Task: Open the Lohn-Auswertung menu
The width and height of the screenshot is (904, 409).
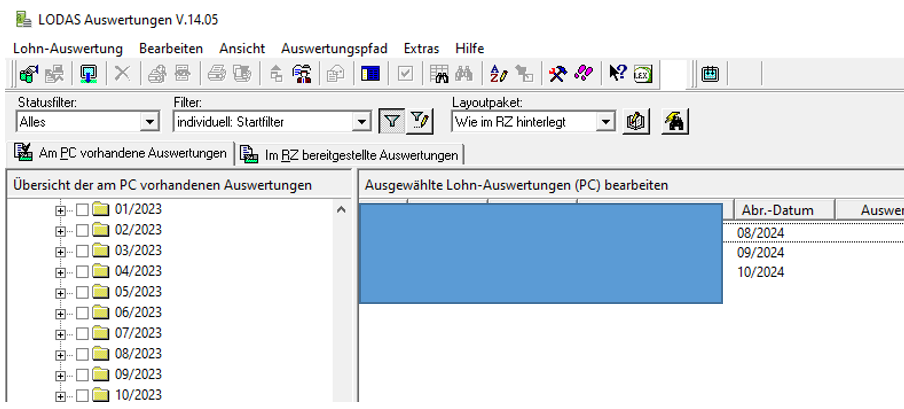Action: [x=68, y=48]
